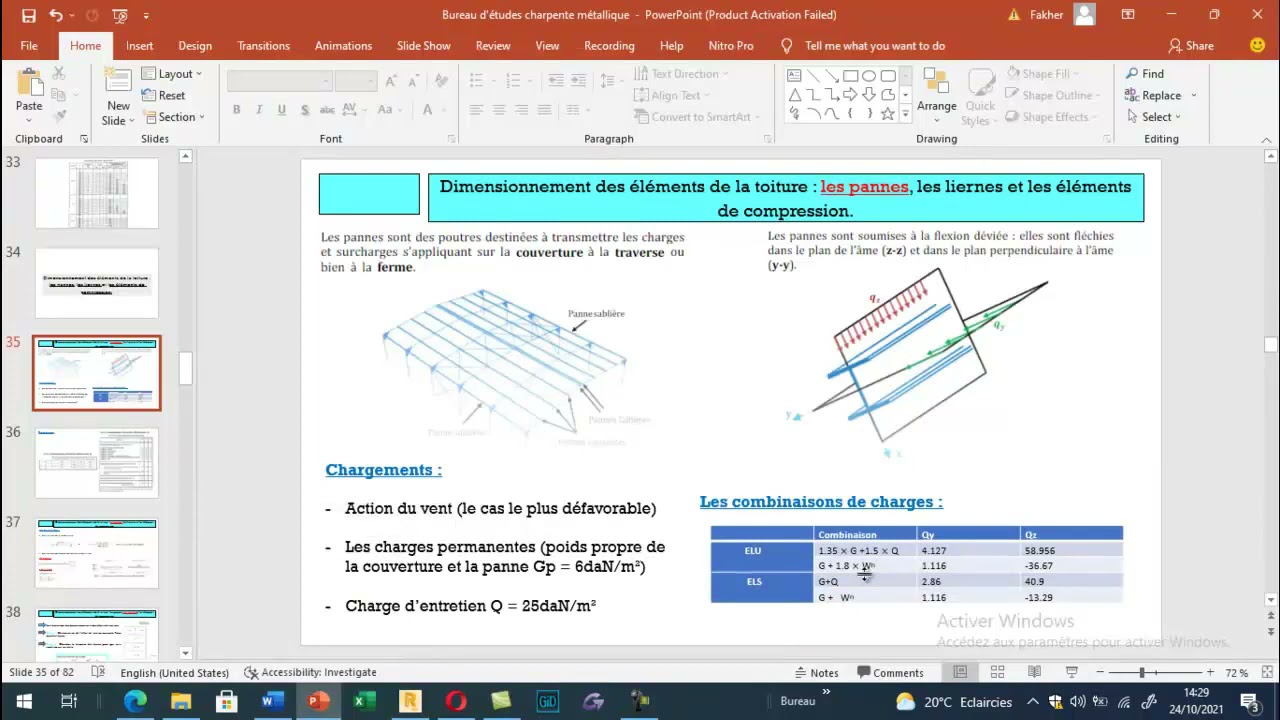Select the Rectangle shape in gallery
The image size is (1280, 720).
tap(850, 76)
